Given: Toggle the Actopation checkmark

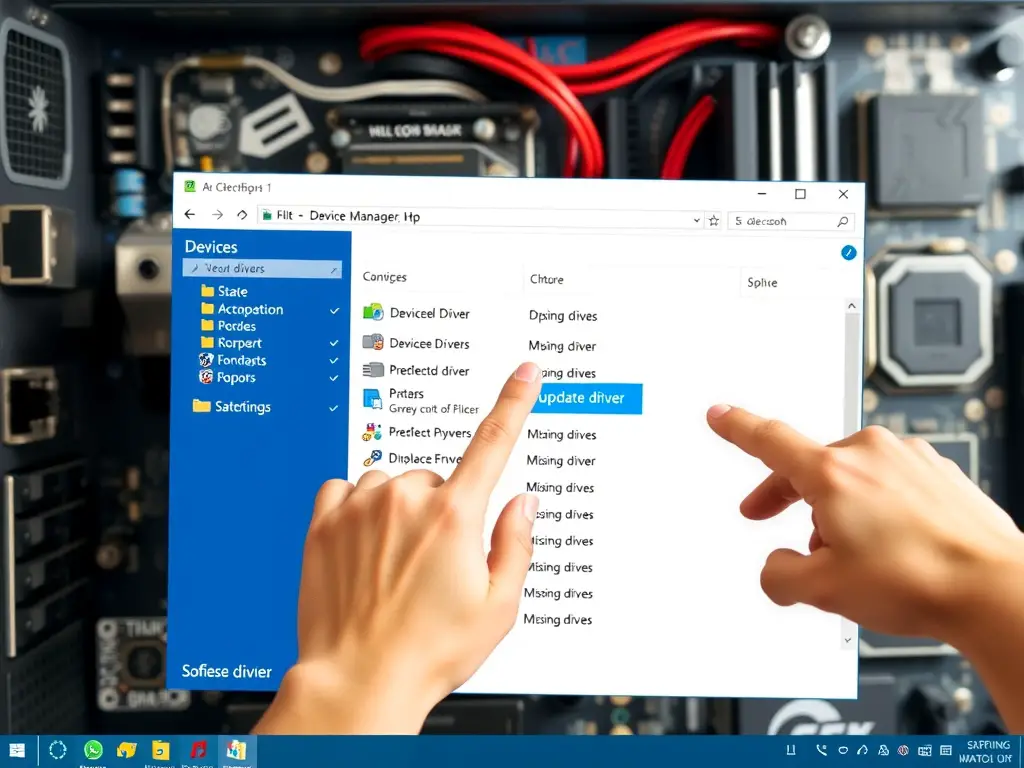Looking at the screenshot, I should (x=334, y=311).
